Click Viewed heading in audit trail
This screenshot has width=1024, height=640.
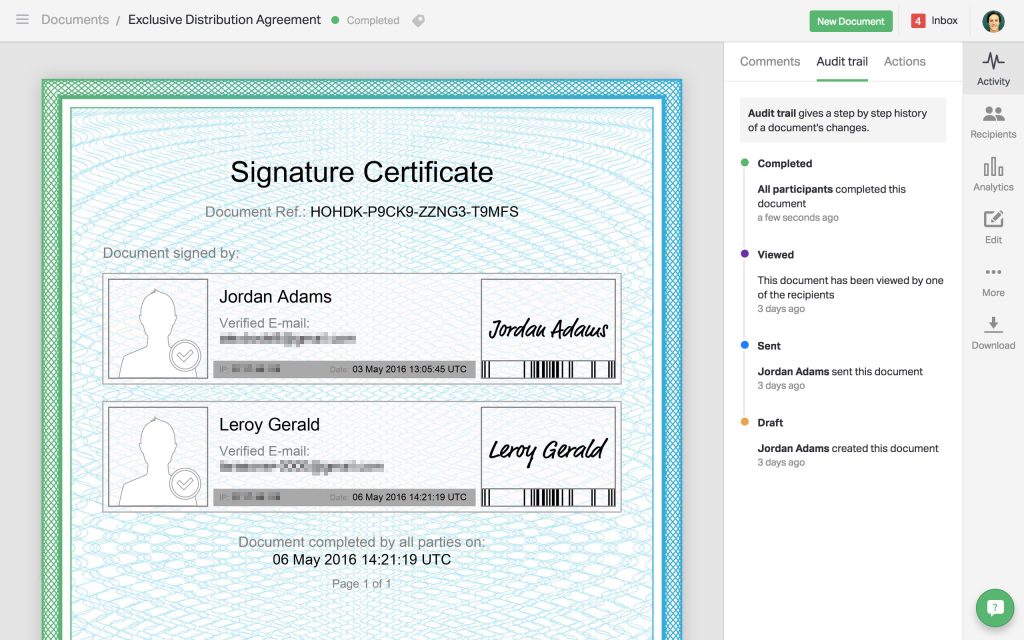[x=775, y=255]
